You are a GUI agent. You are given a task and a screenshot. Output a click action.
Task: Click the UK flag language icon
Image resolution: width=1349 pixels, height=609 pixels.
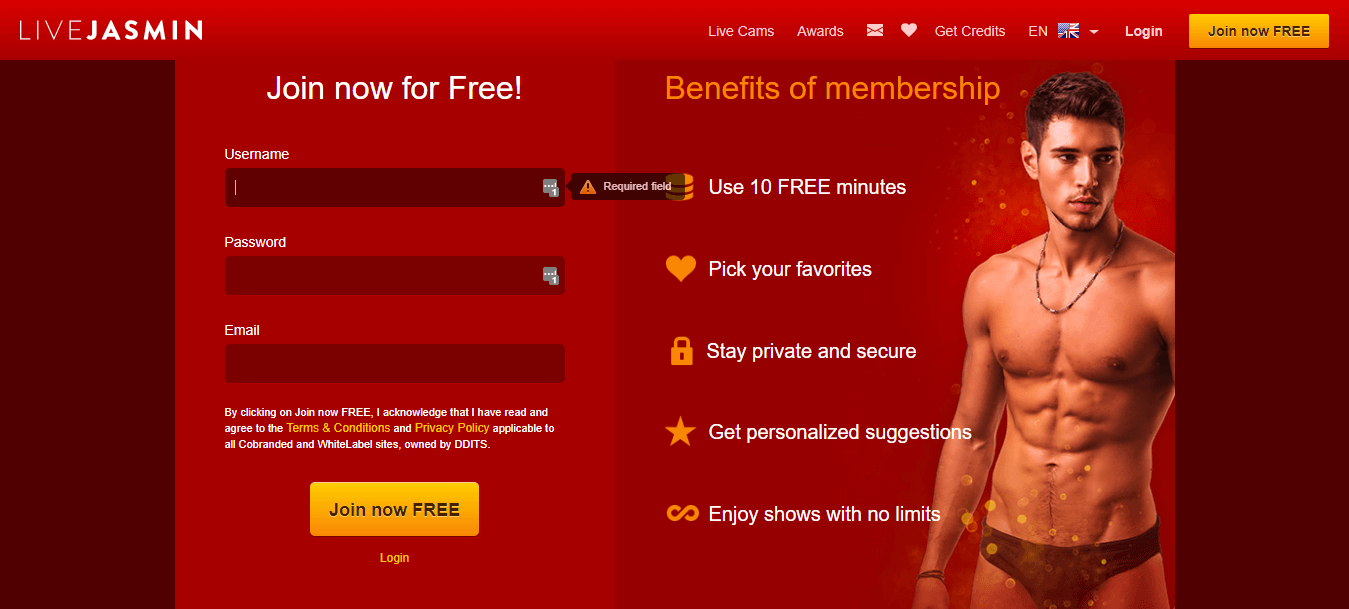coord(1068,31)
